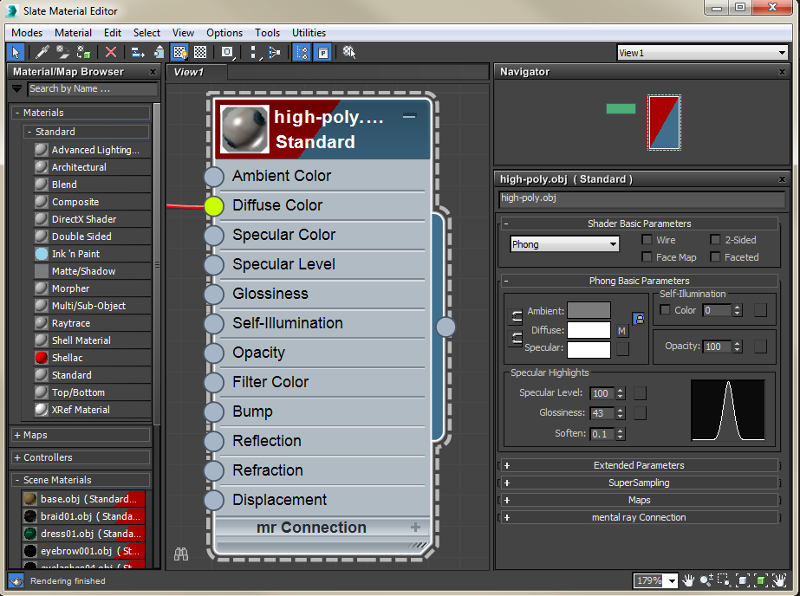Activate the Select Tool arrow in toolbar
800x596 pixels.
pos(16,52)
